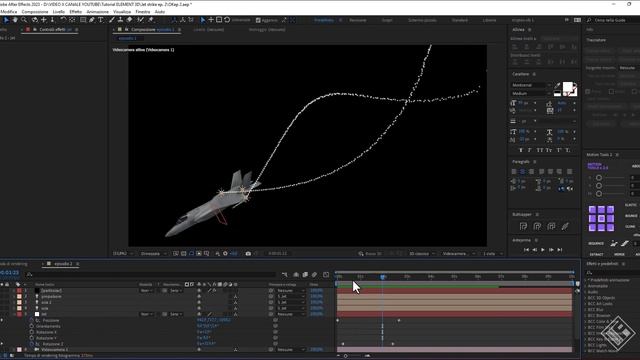Click the Faux Bold text style icon

520,151
